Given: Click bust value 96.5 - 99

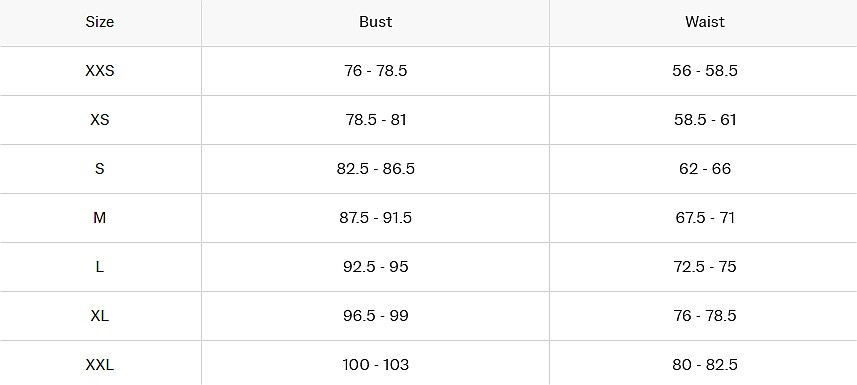Looking at the screenshot, I should pyautogui.click(x=376, y=316).
